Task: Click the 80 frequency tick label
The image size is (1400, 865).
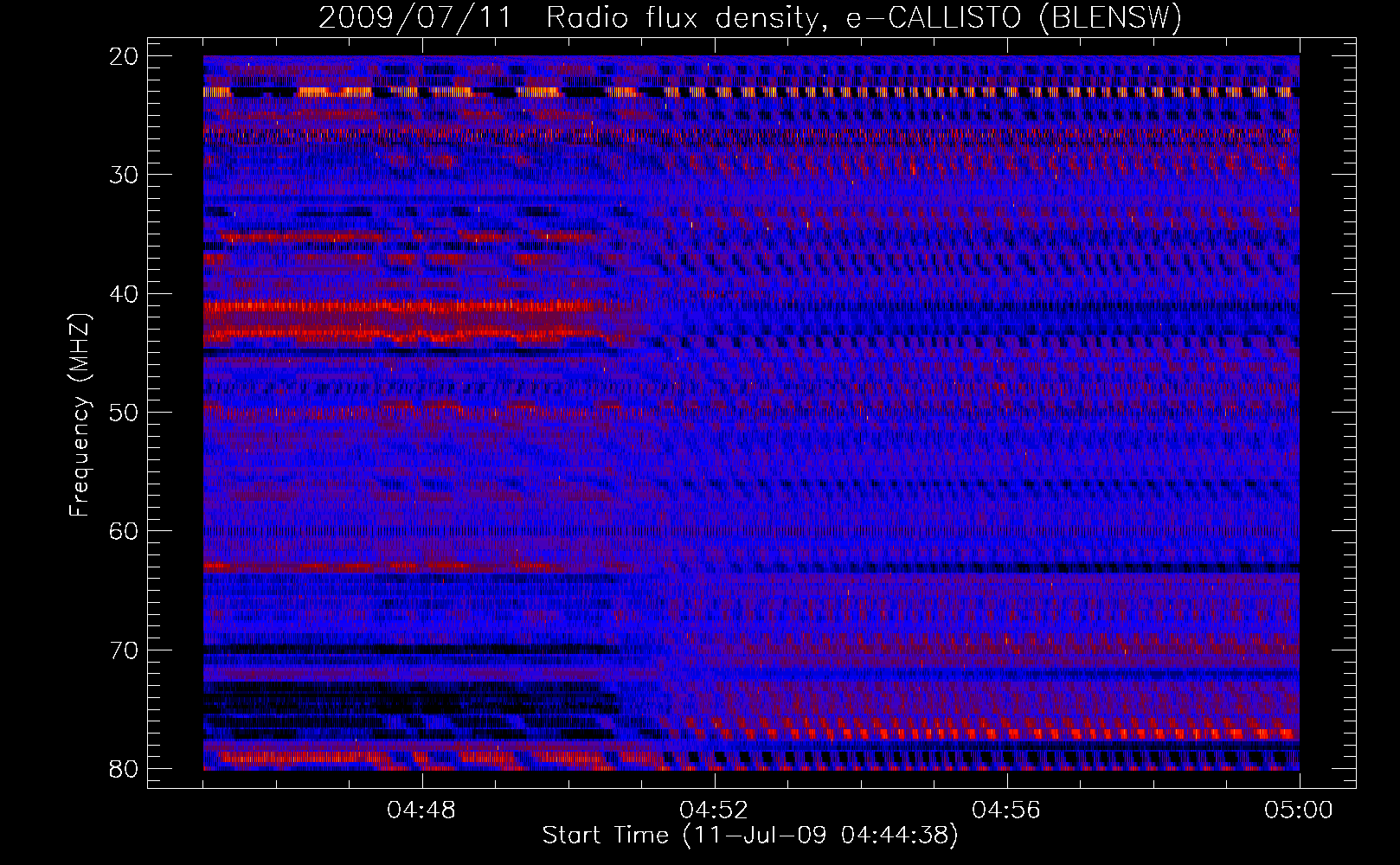Action: pos(125,769)
